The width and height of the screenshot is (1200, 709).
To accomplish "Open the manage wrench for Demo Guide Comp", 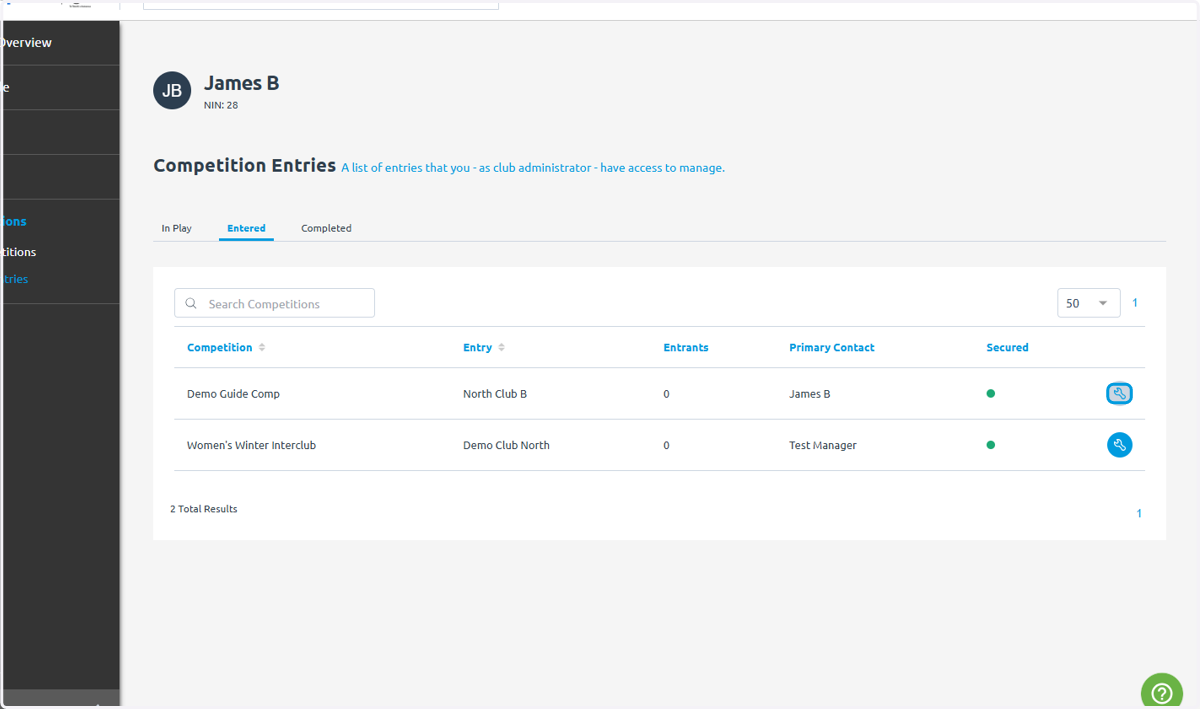I will click(x=1119, y=394).
